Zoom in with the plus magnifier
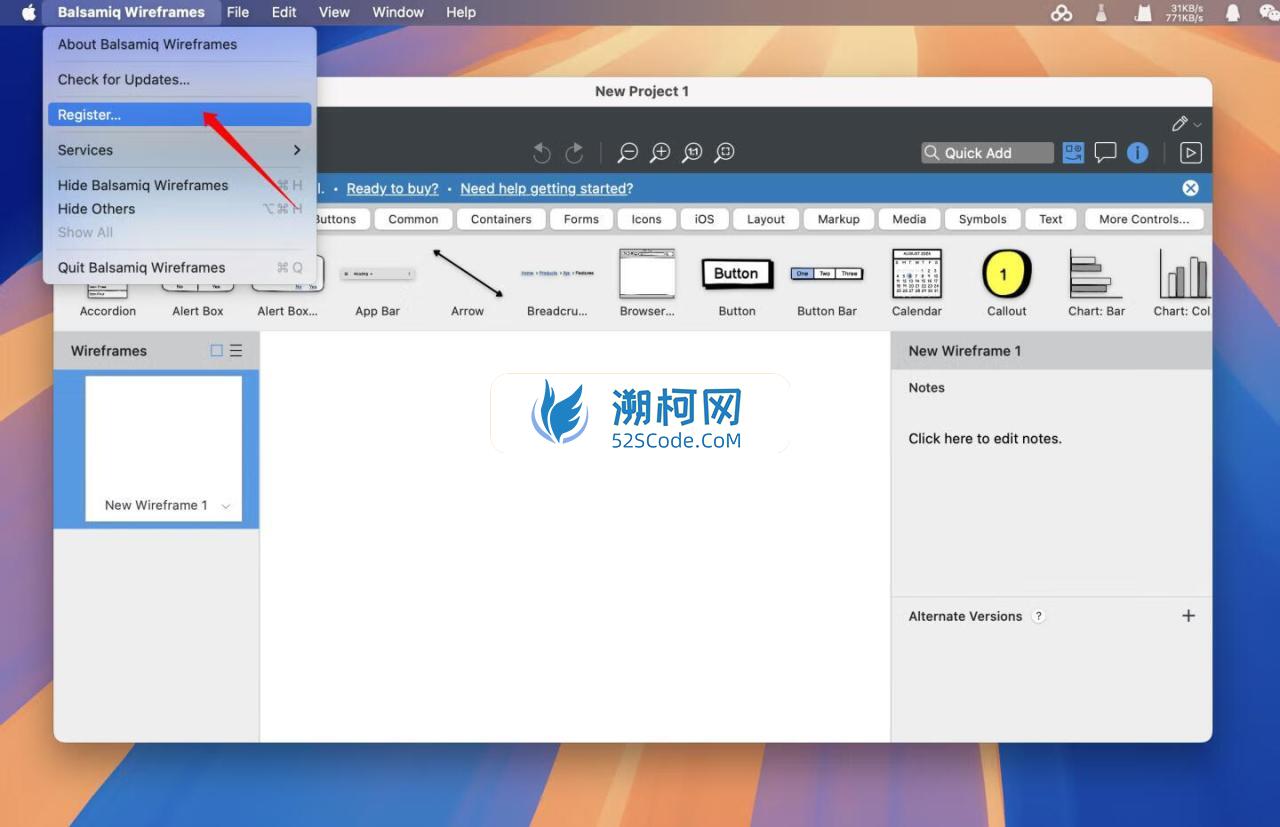The height and width of the screenshot is (827, 1280). click(x=660, y=152)
